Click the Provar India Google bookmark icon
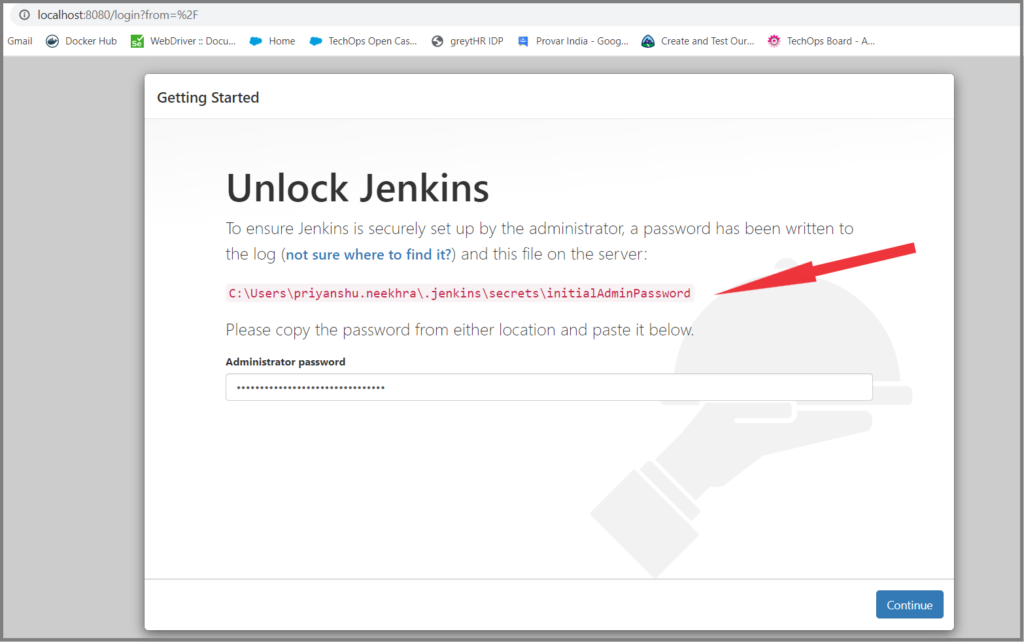This screenshot has width=1024, height=642. [x=524, y=41]
